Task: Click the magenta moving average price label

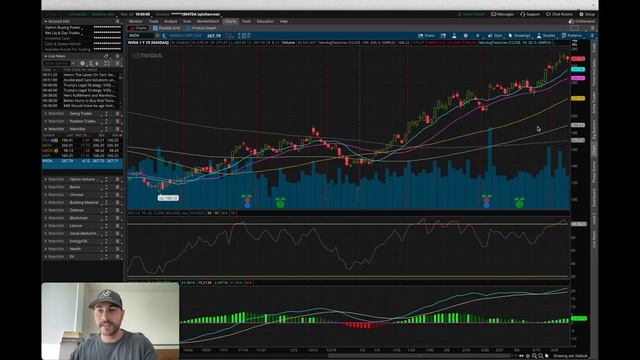Action: click(x=578, y=78)
